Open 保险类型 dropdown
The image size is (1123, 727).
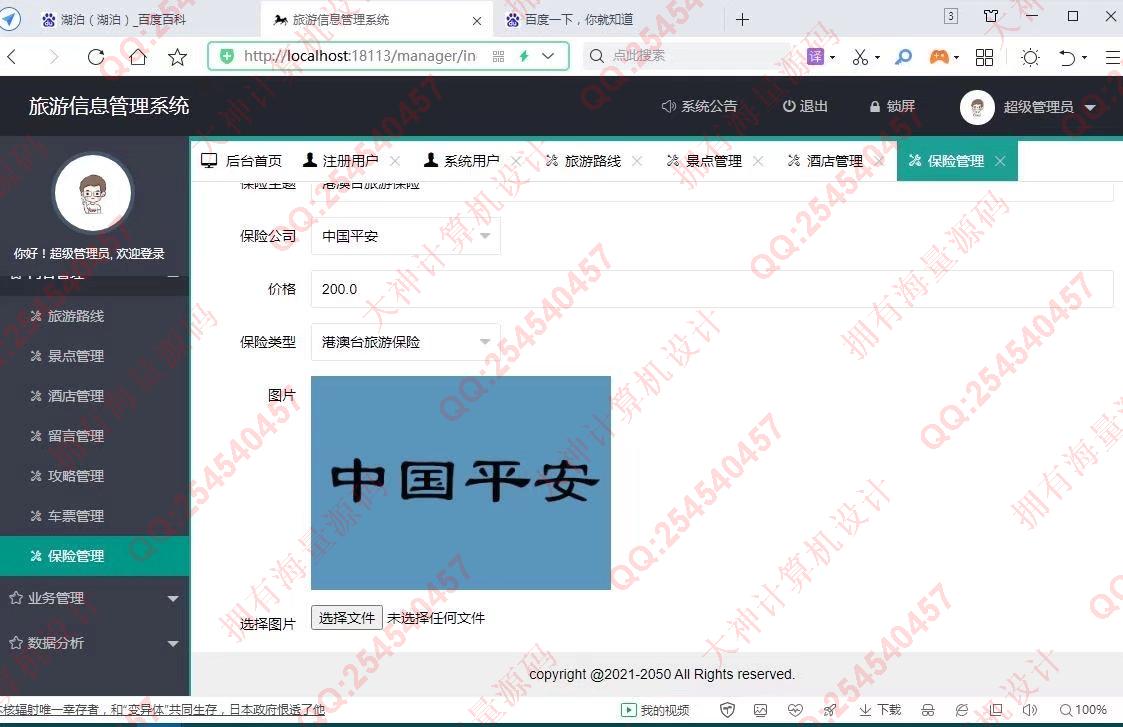(x=405, y=342)
